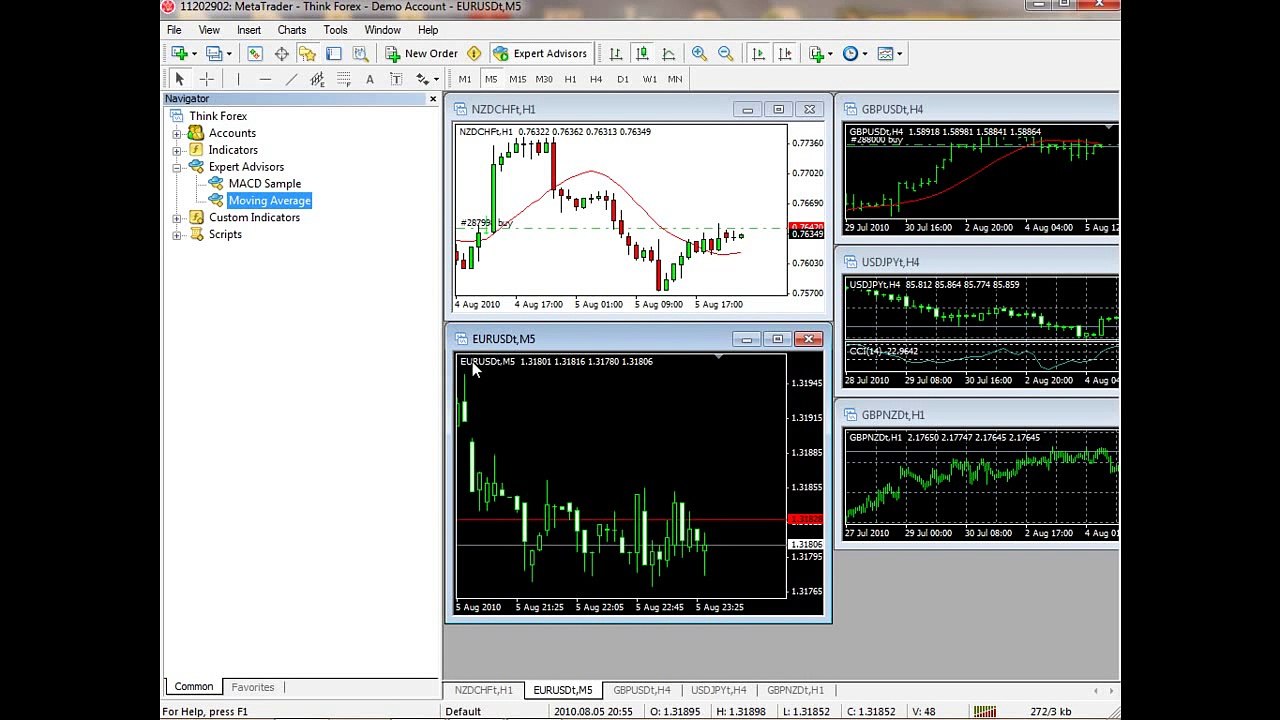The height and width of the screenshot is (720, 1280).
Task: Toggle the MN timeframe button
Action: pyautogui.click(x=675, y=79)
